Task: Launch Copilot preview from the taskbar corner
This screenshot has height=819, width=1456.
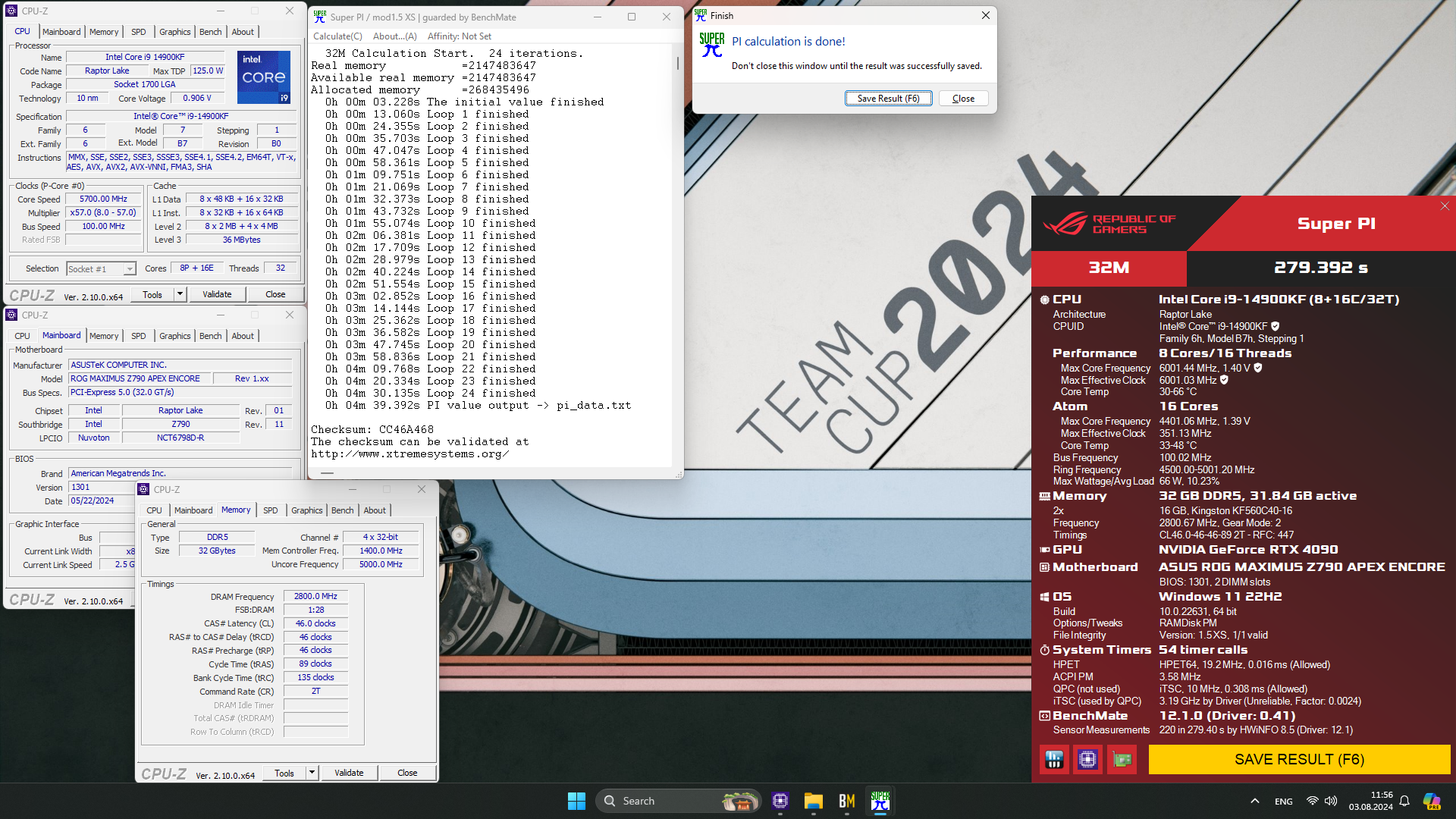Action: pyautogui.click(x=1432, y=801)
